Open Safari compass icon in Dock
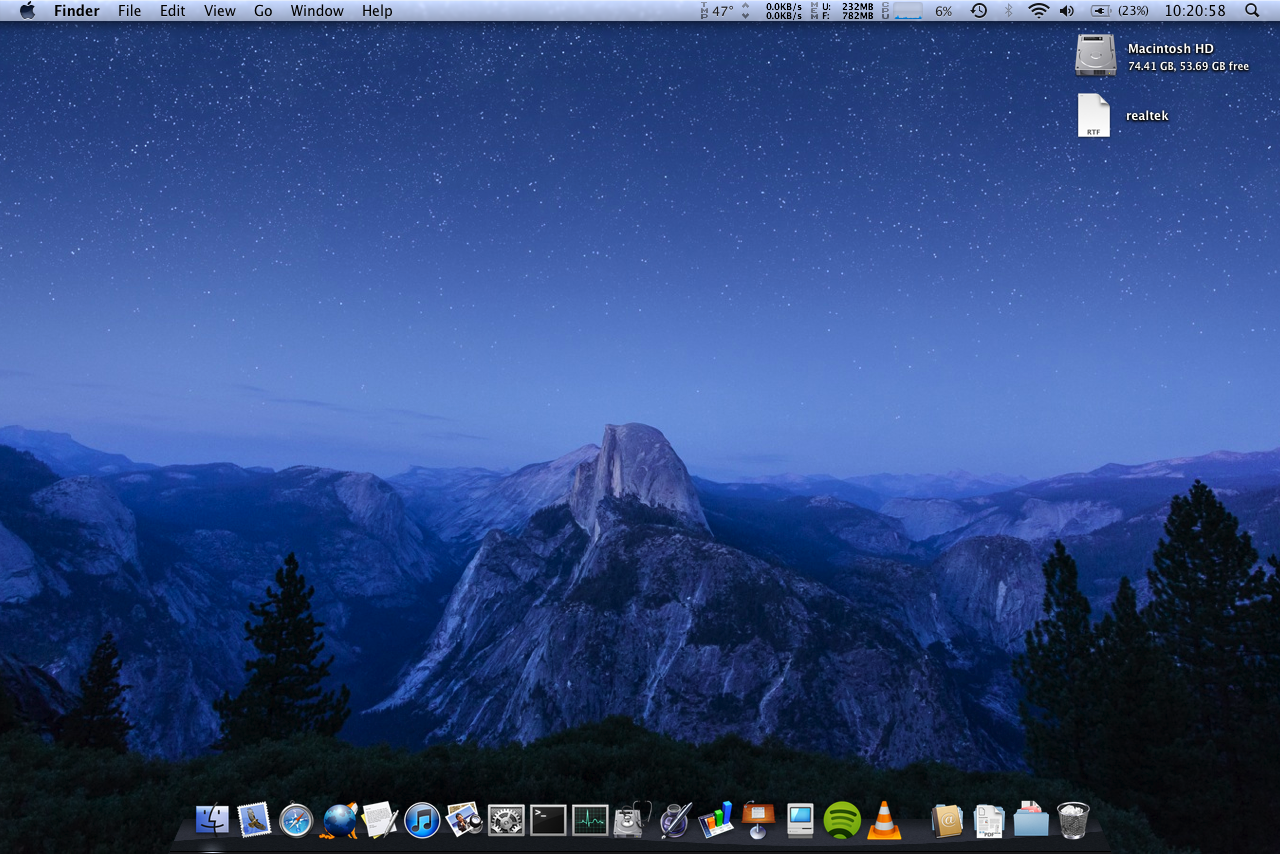The width and height of the screenshot is (1280, 854). pyautogui.click(x=297, y=821)
